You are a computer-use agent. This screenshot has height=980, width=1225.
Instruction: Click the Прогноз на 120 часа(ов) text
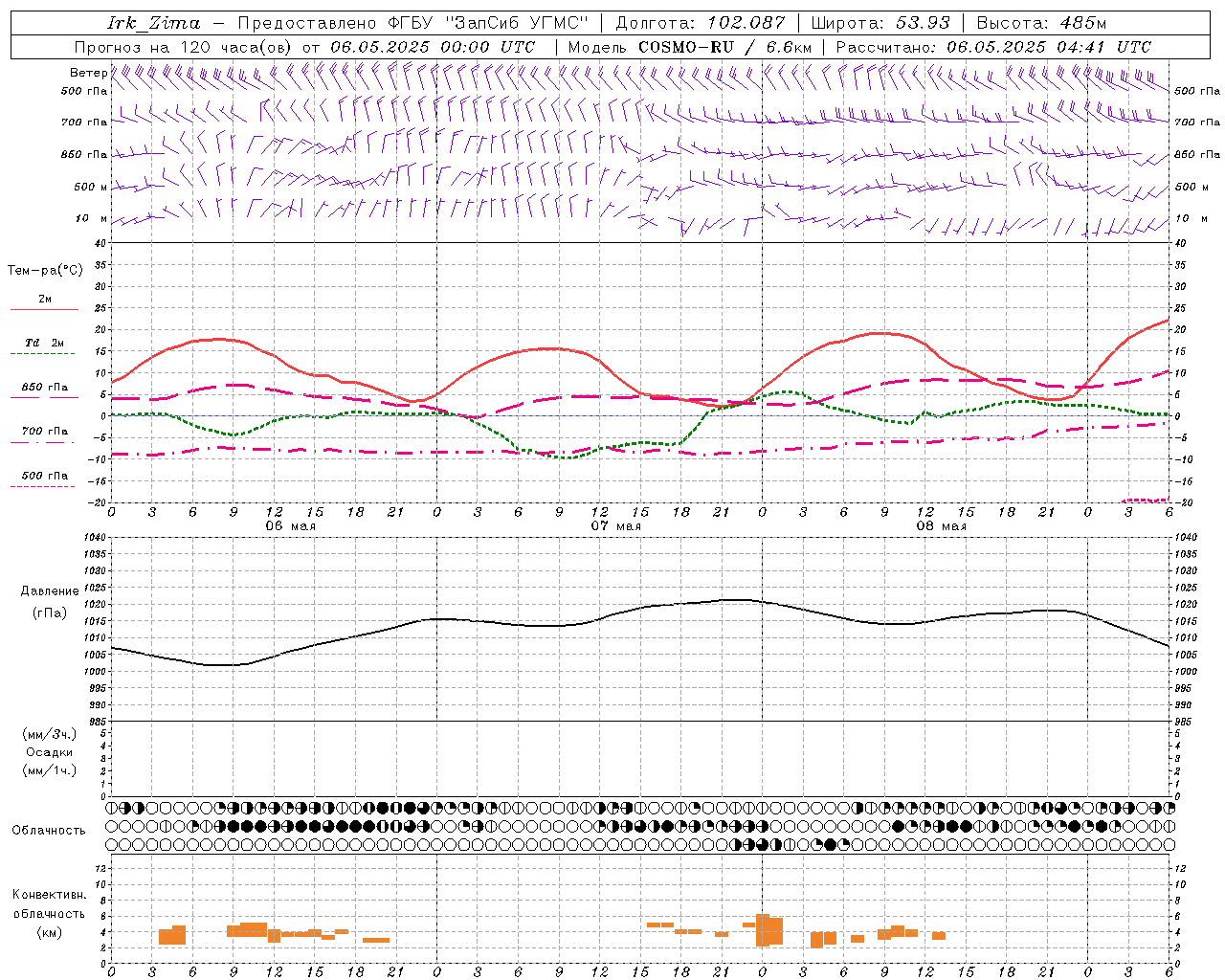click(184, 47)
